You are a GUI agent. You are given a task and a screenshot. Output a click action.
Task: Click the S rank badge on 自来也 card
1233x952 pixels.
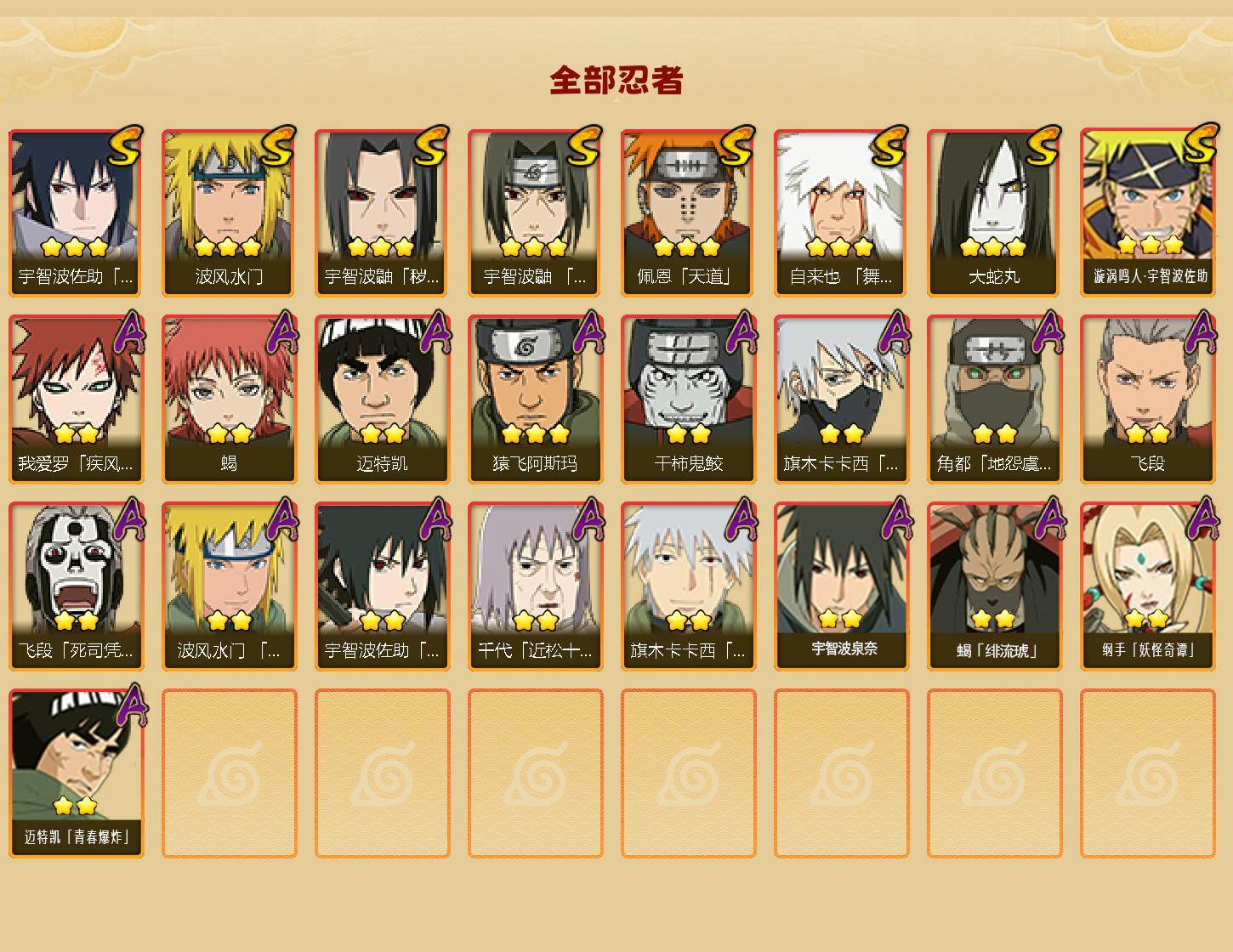click(889, 146)
